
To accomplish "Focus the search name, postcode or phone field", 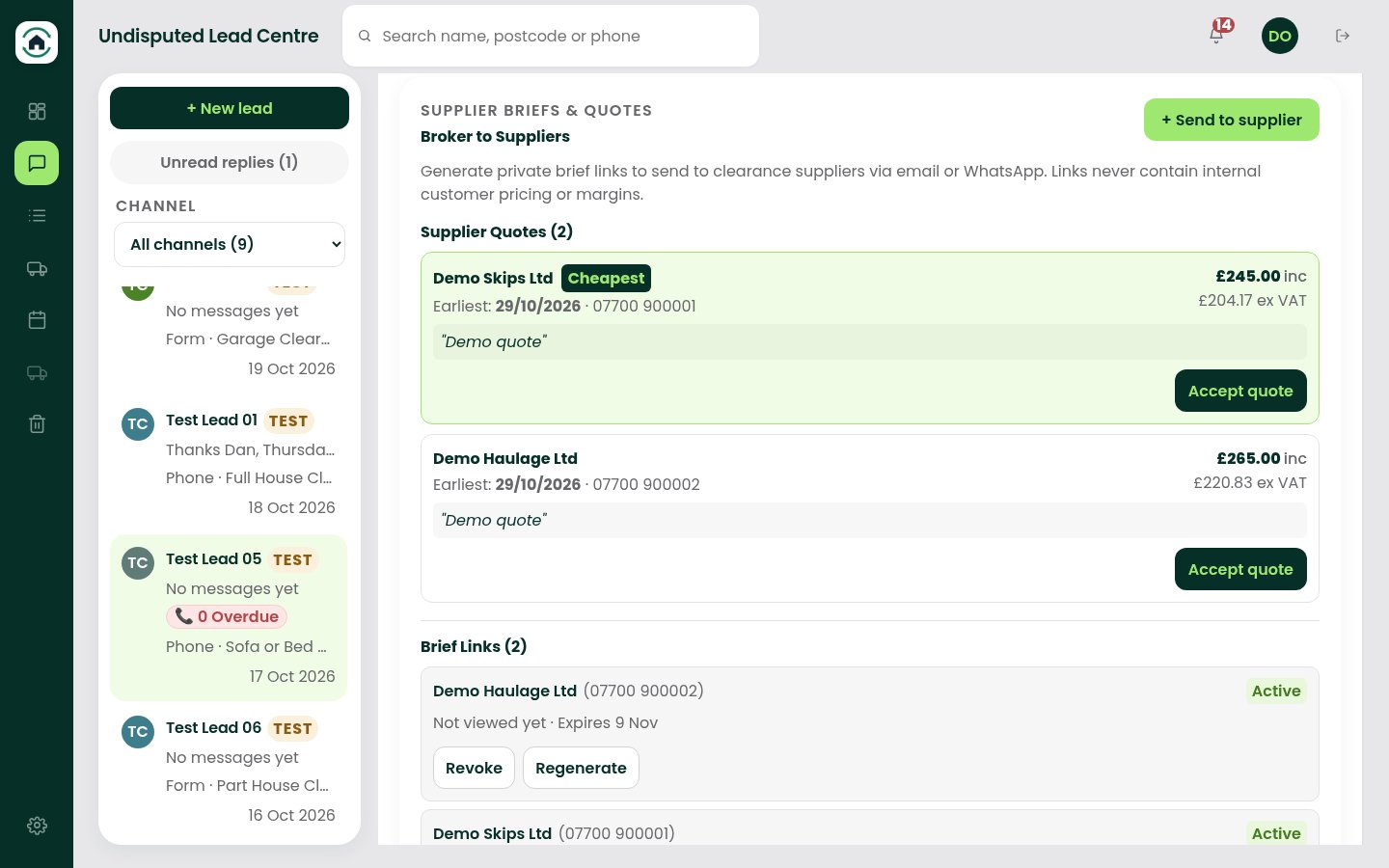I will point(551,36).
